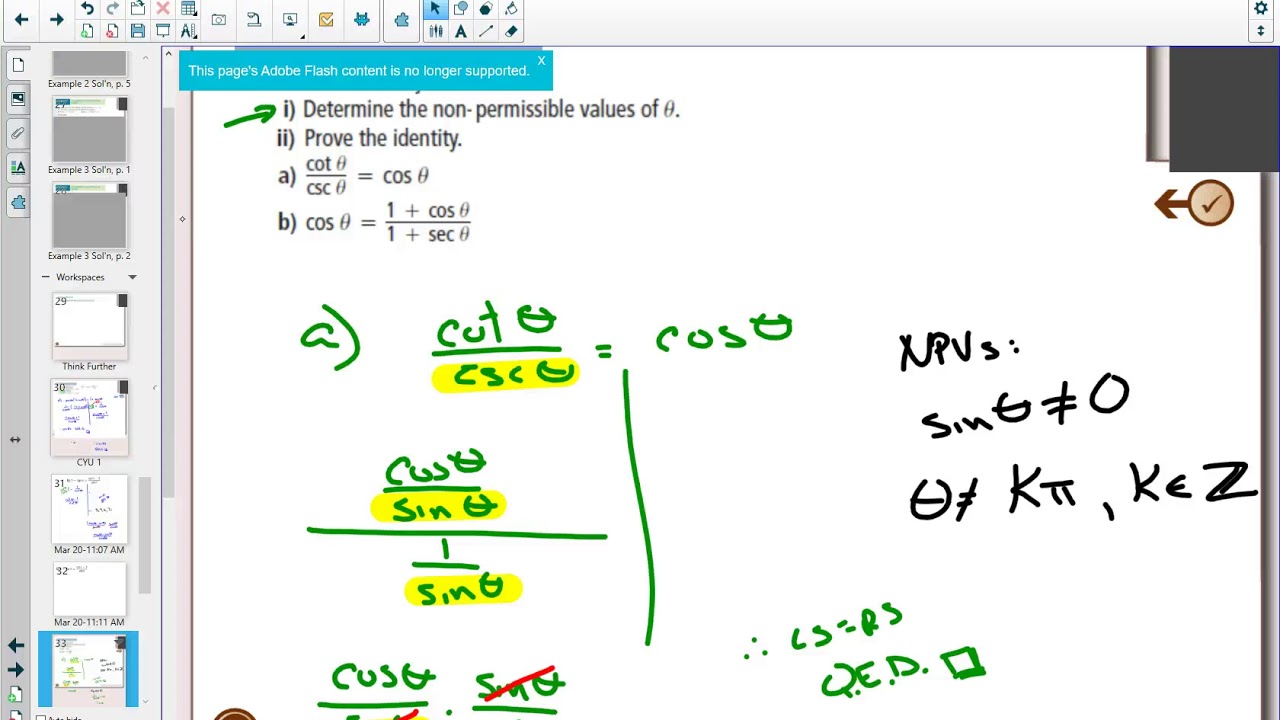Viewport: 1280px width, 720px height.
Task: Open the Response assessment checkmark tool
Action: tap(326, 20)
